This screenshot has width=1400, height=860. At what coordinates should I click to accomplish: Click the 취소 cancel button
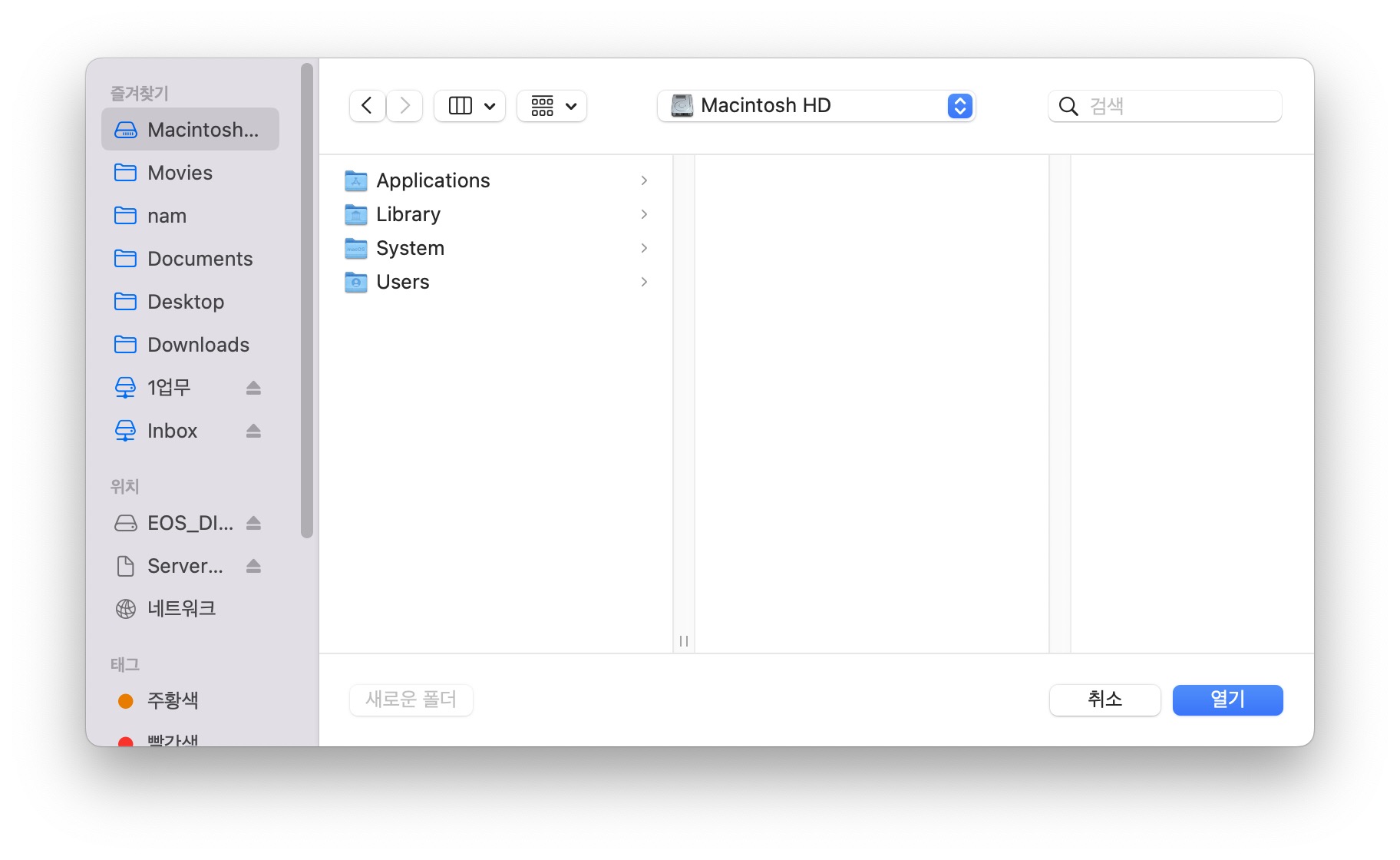[1105, 700]
